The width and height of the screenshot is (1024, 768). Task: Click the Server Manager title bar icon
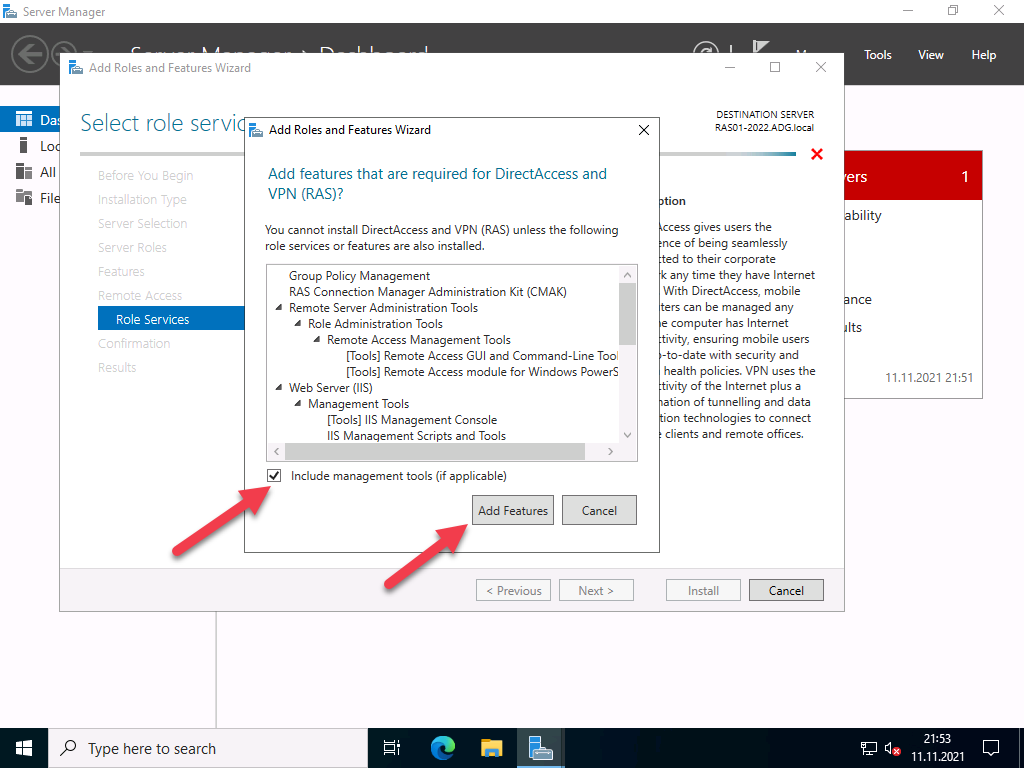point(10,11)
